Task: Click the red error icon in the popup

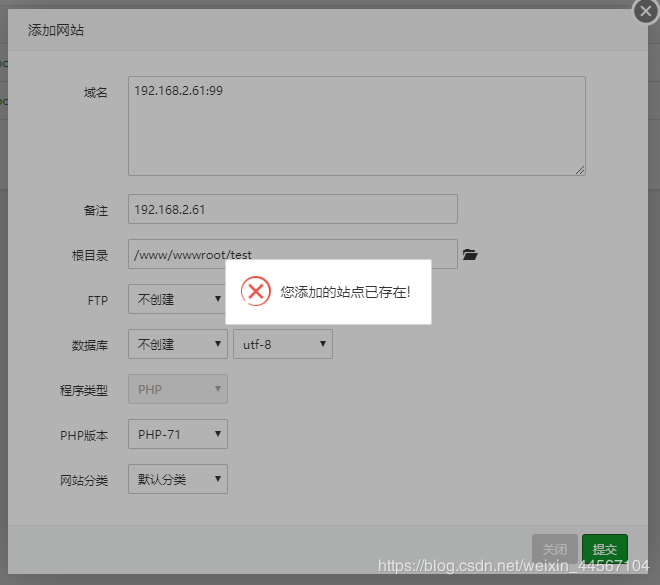Action: tap(255, 291)
